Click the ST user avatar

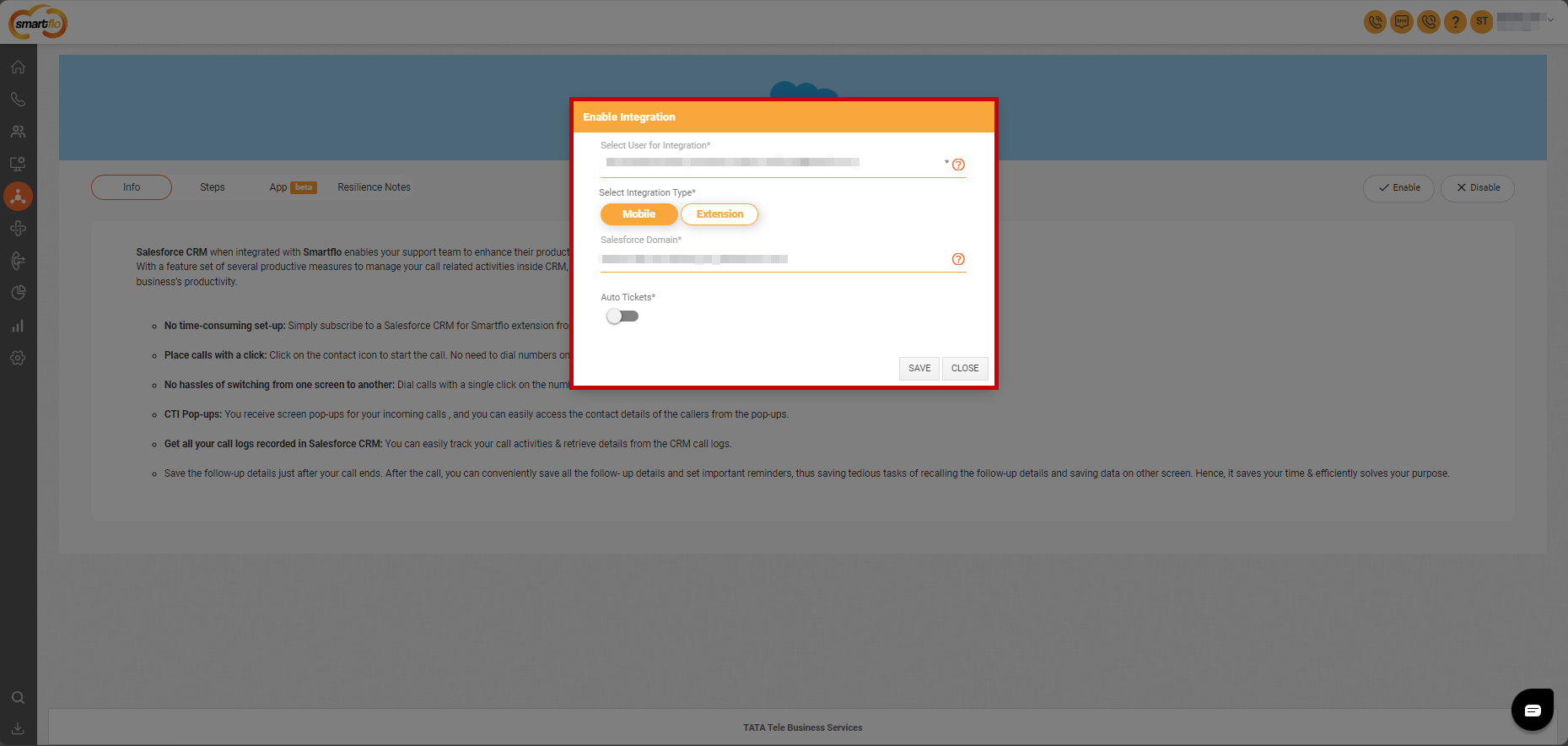pos(1482,22)
